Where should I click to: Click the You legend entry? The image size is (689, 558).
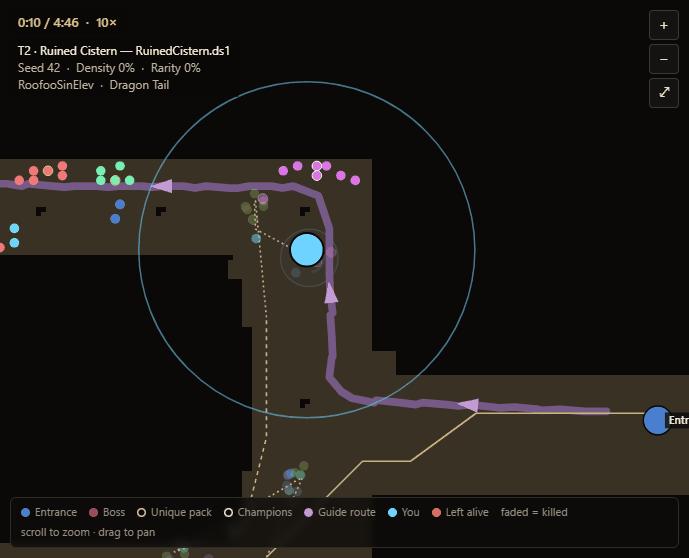pos(404,512)
